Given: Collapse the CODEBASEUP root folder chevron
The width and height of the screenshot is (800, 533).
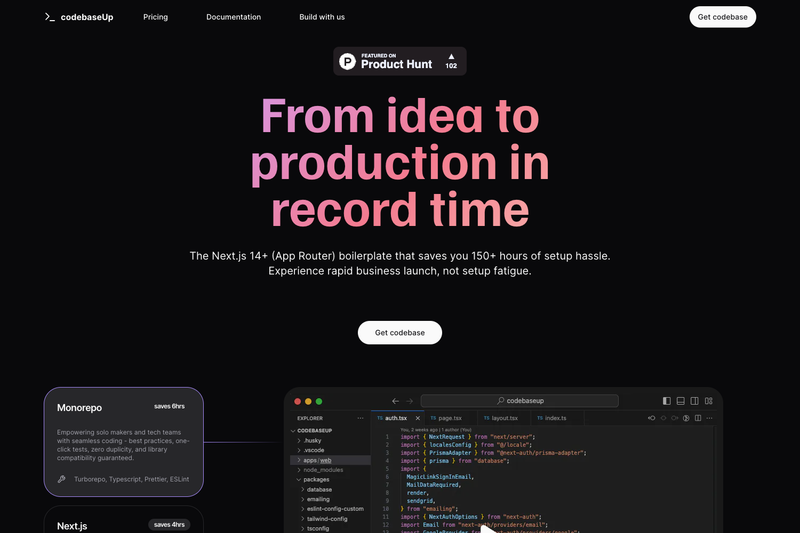Looking at the screenshot, I should [293, 430].
